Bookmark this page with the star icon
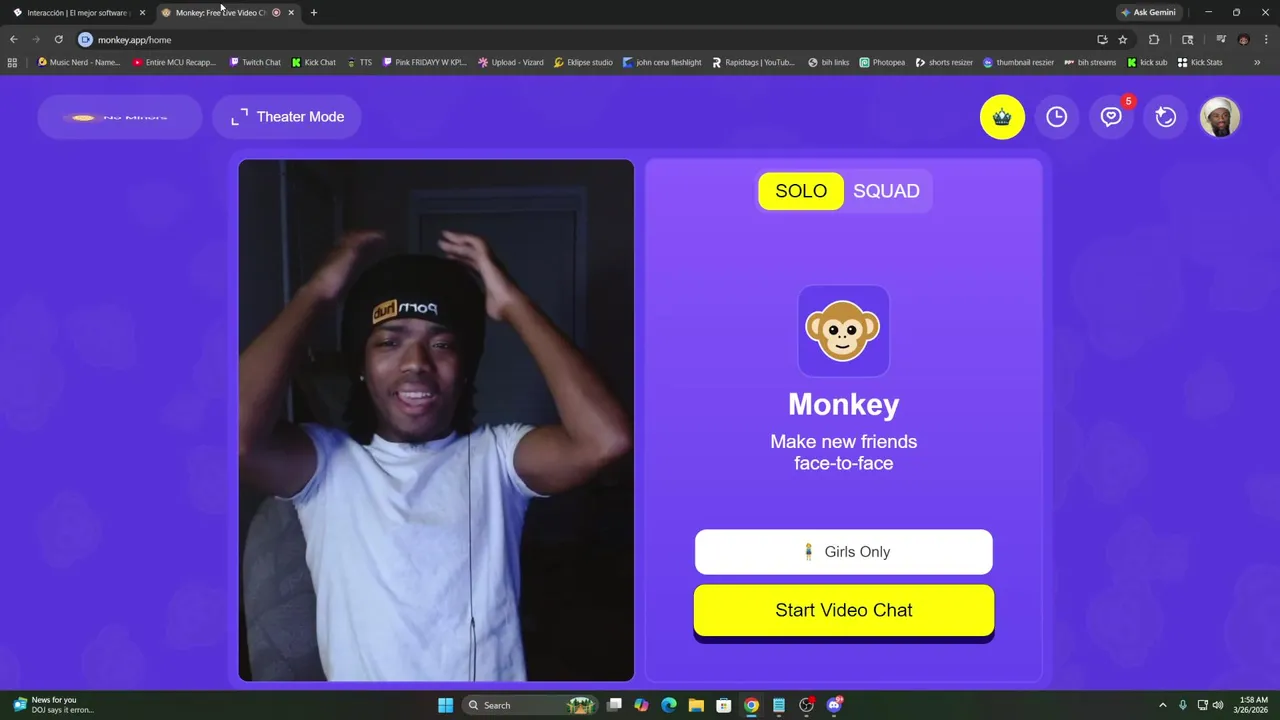Image resolution: width=1280 pixels, height=720 pixels. pos(1123,40)
